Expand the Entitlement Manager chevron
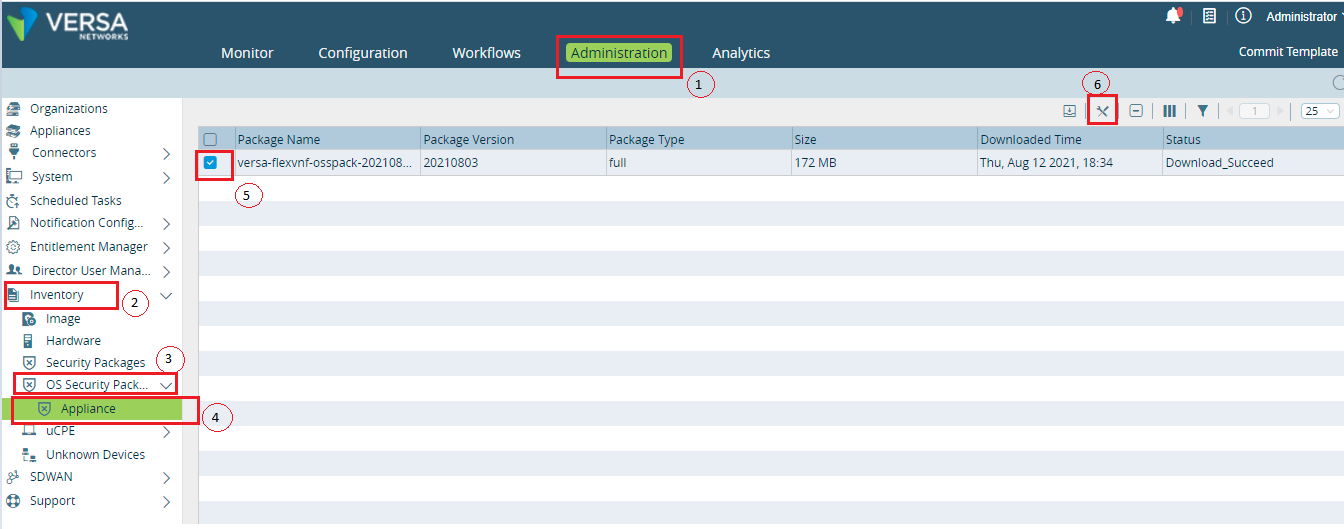Image resolution: width=1344 pixels, height=529 pixels. point(167,248)
